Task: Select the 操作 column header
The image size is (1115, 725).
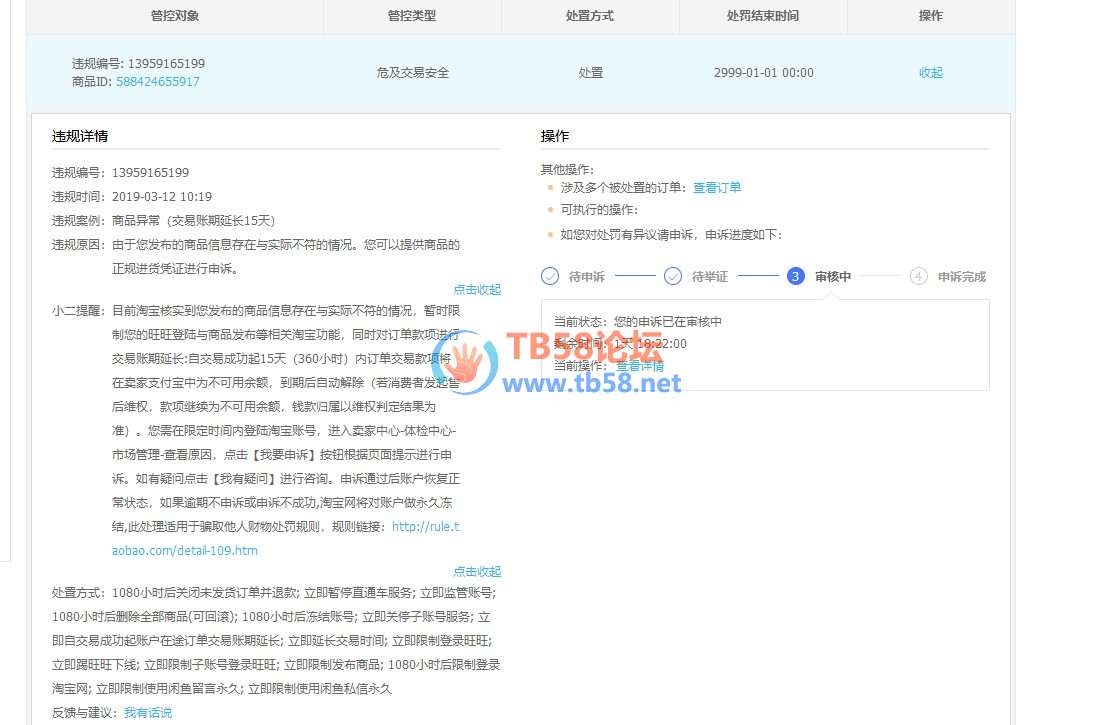Action: point(930,16)
